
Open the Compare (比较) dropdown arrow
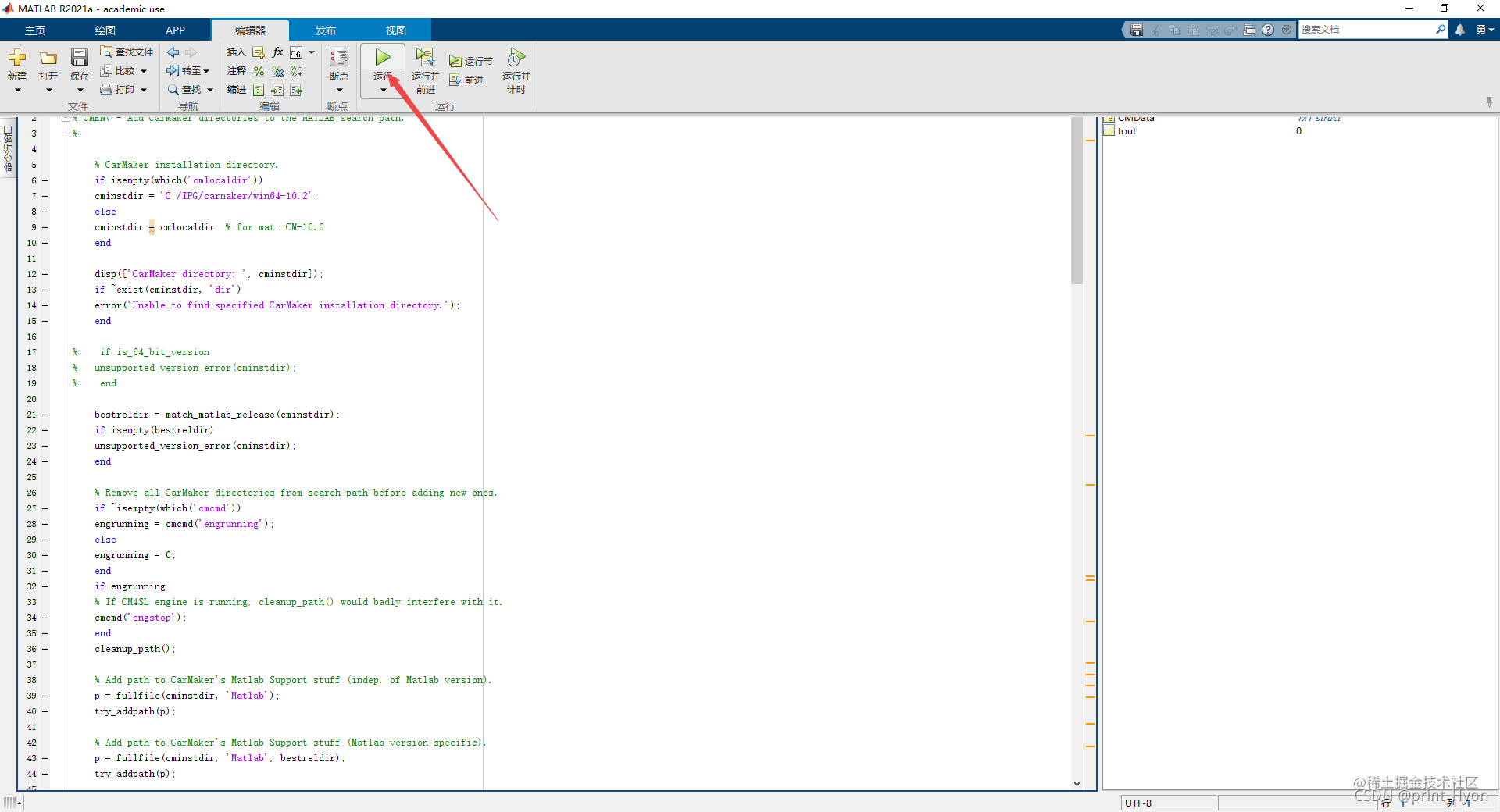click(144, 71)
